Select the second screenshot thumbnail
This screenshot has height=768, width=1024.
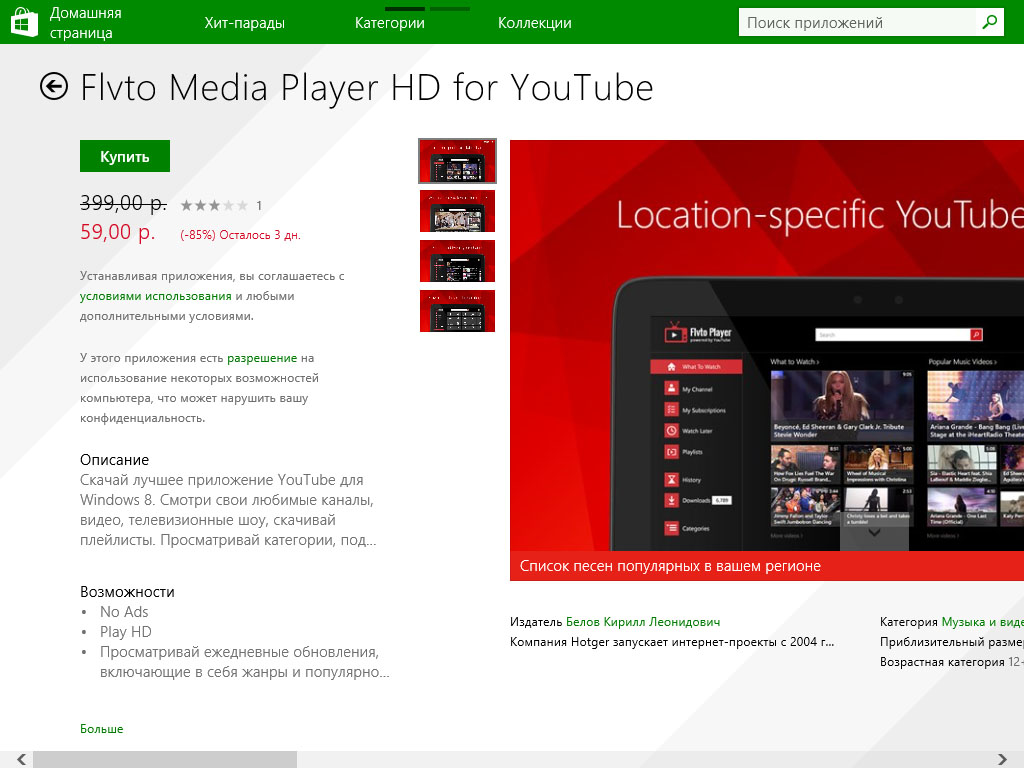tap(457, 211)
